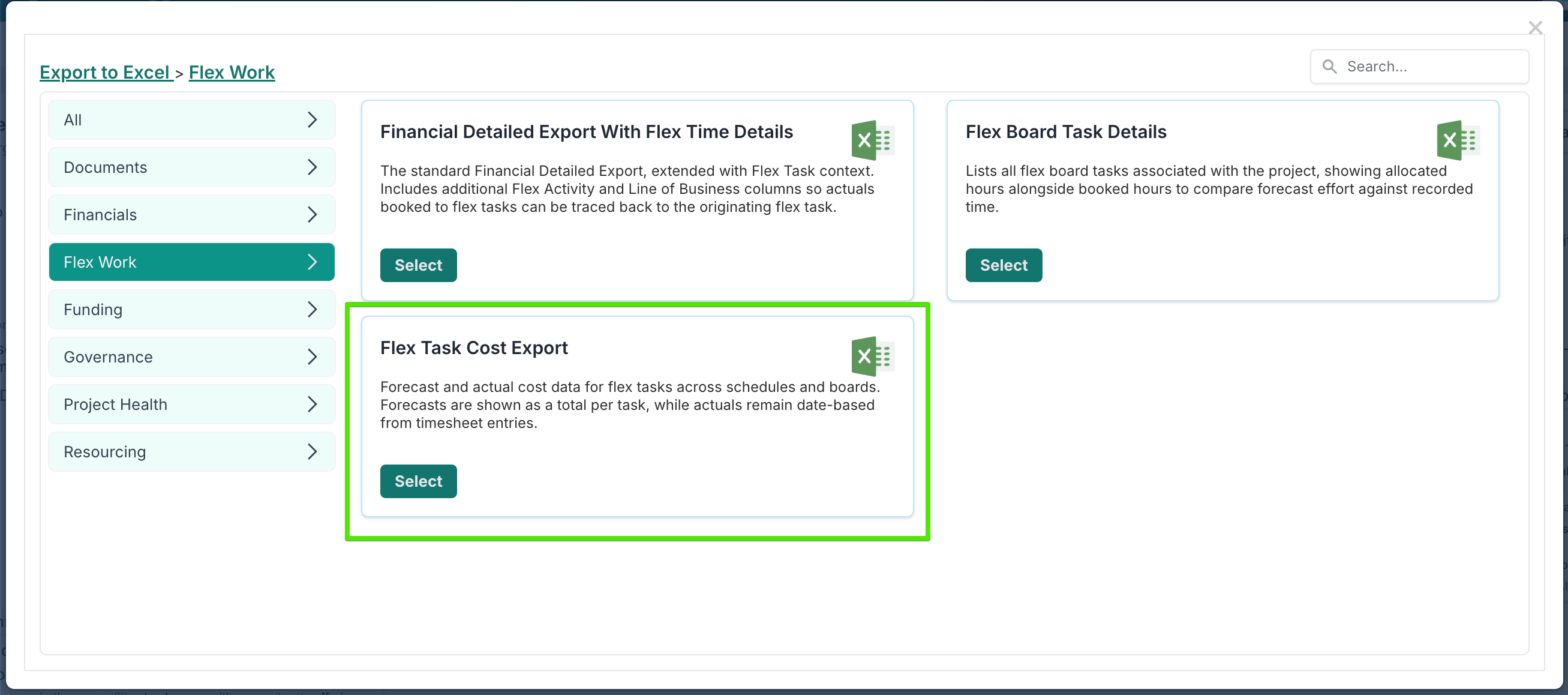Expand the Governance category chevron
The width and height of the screenshot is (1568, 695).
(313, 357)
